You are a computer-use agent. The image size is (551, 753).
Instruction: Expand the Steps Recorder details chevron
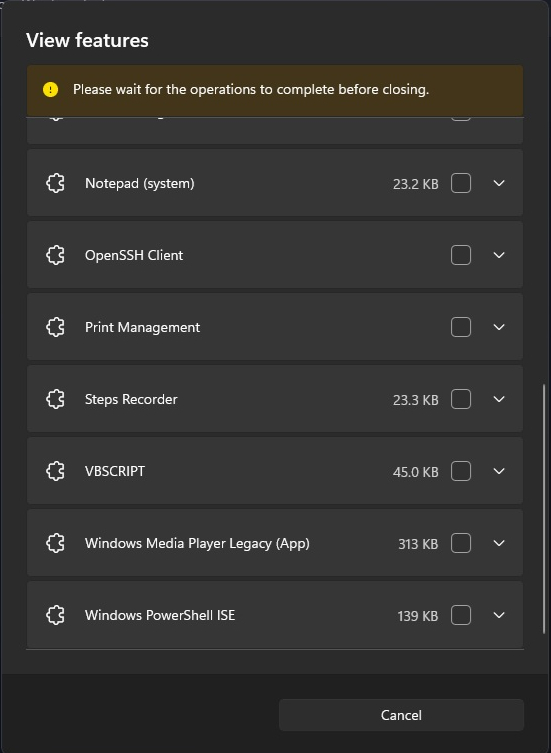(499, 399)
